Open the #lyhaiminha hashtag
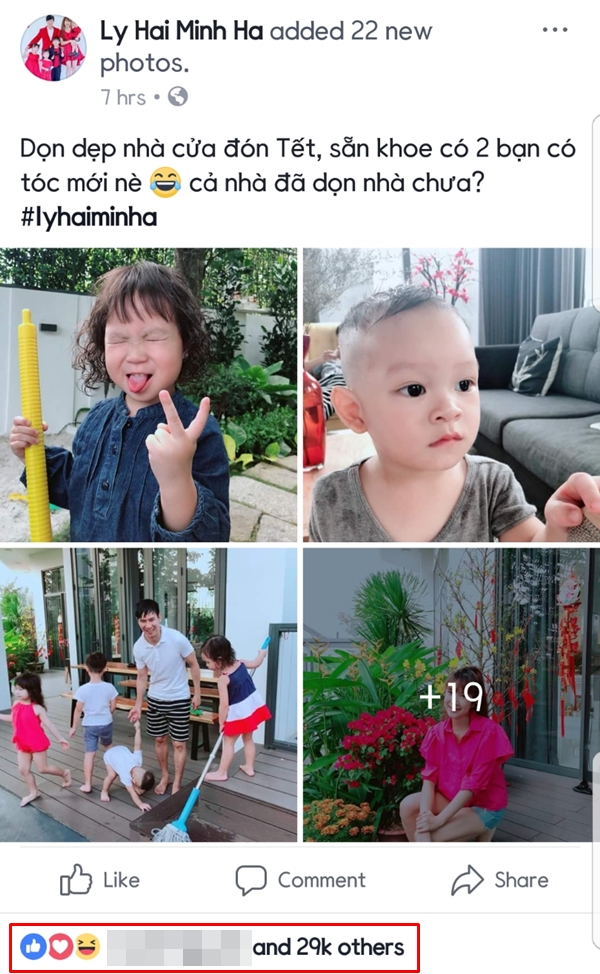This screenshot has width=600, height=974. click(x=89, y=217)
